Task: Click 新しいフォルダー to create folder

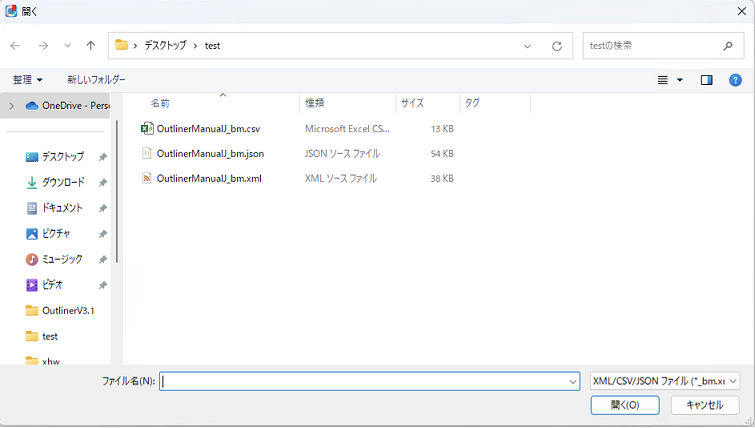Action: [x=96, y=80]
